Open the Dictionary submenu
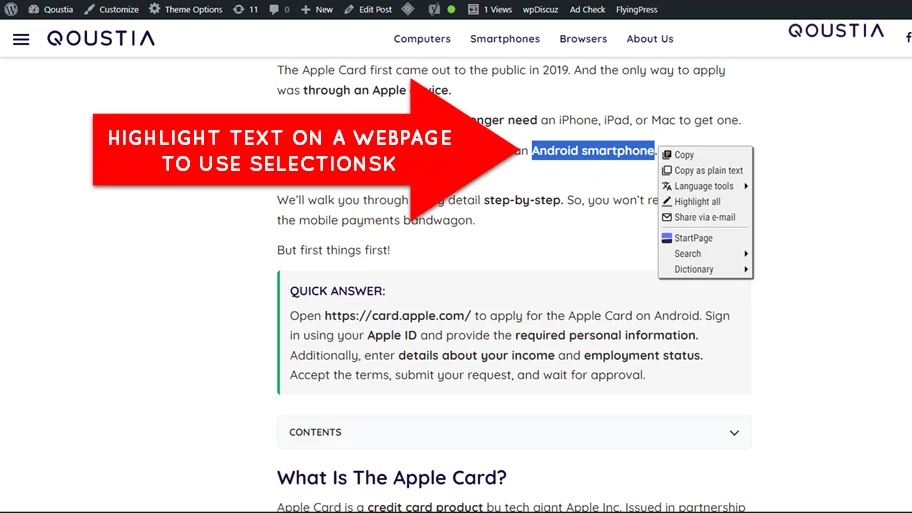912x513 pixels. [706, 269]
